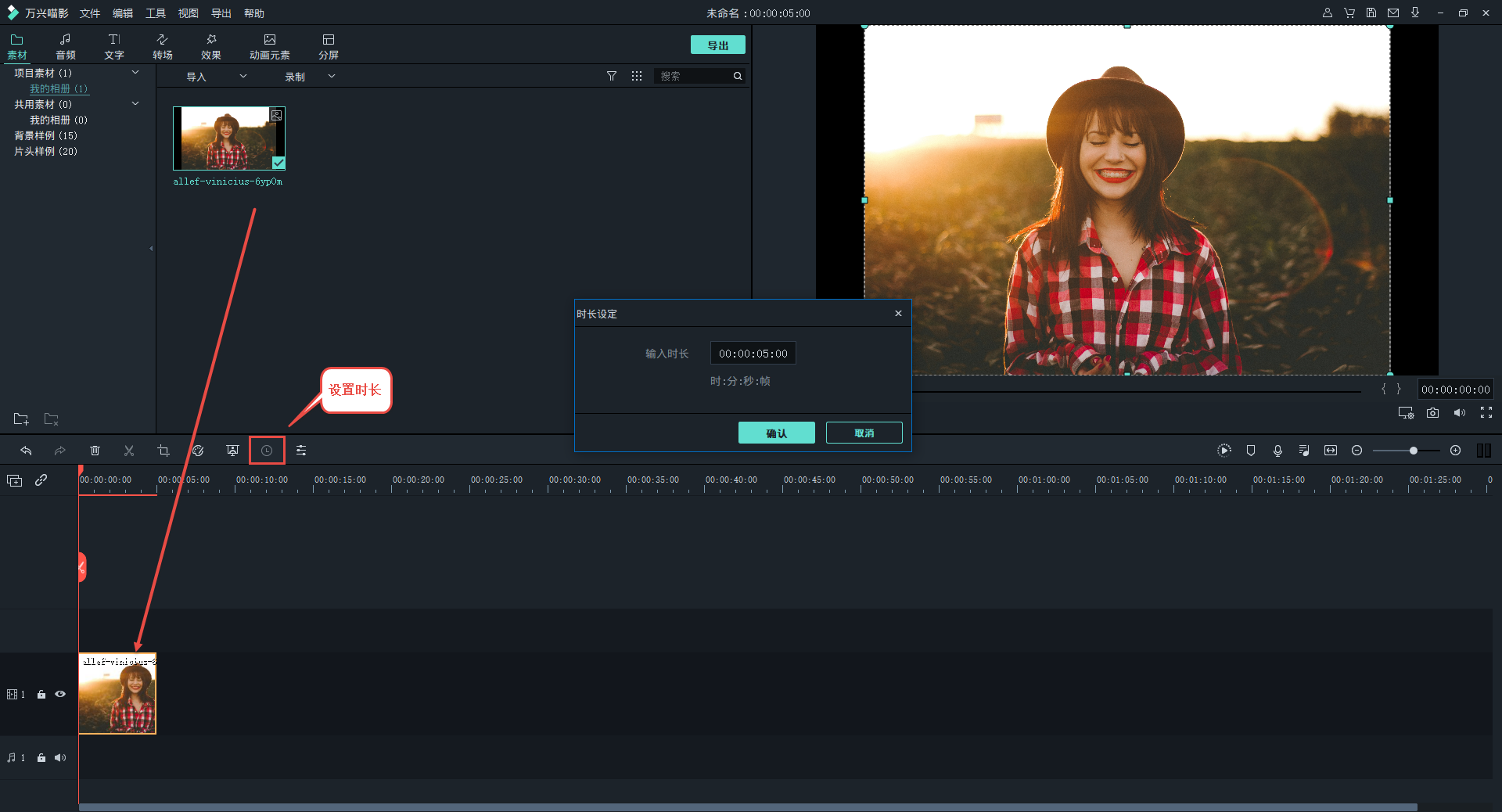
Task: Open the duration clock tool
Action: point(267,451)
